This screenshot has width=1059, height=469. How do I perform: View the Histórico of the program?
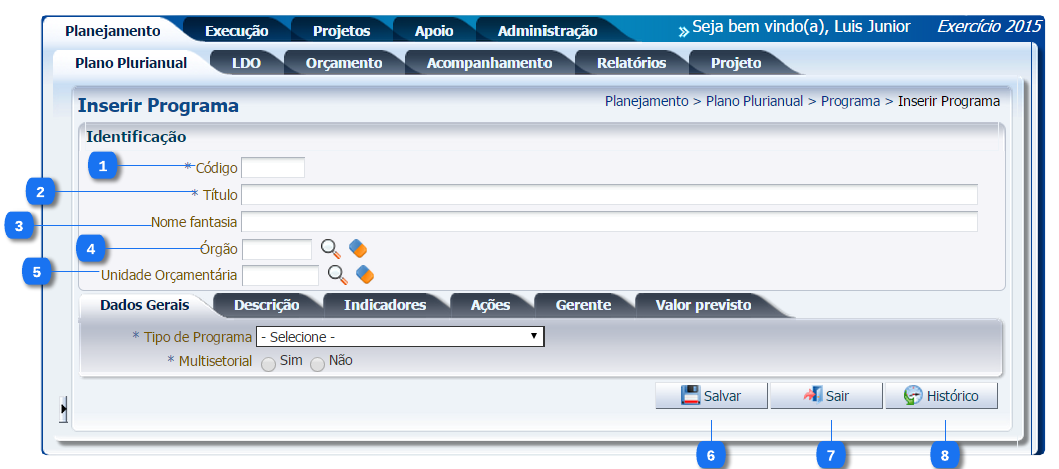click(940, 396)
